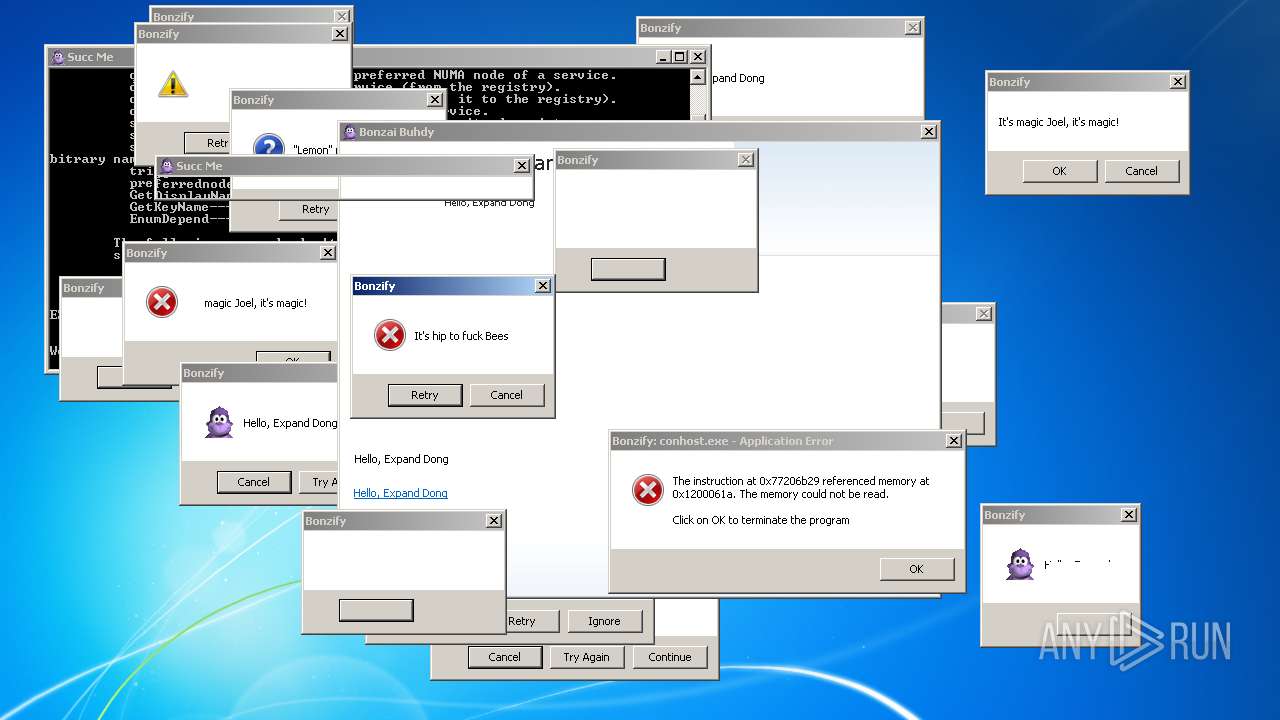
Task: Click purple Bonzi icon beside Cancel and Try A buttons dialog
Action: click(219, 423)
